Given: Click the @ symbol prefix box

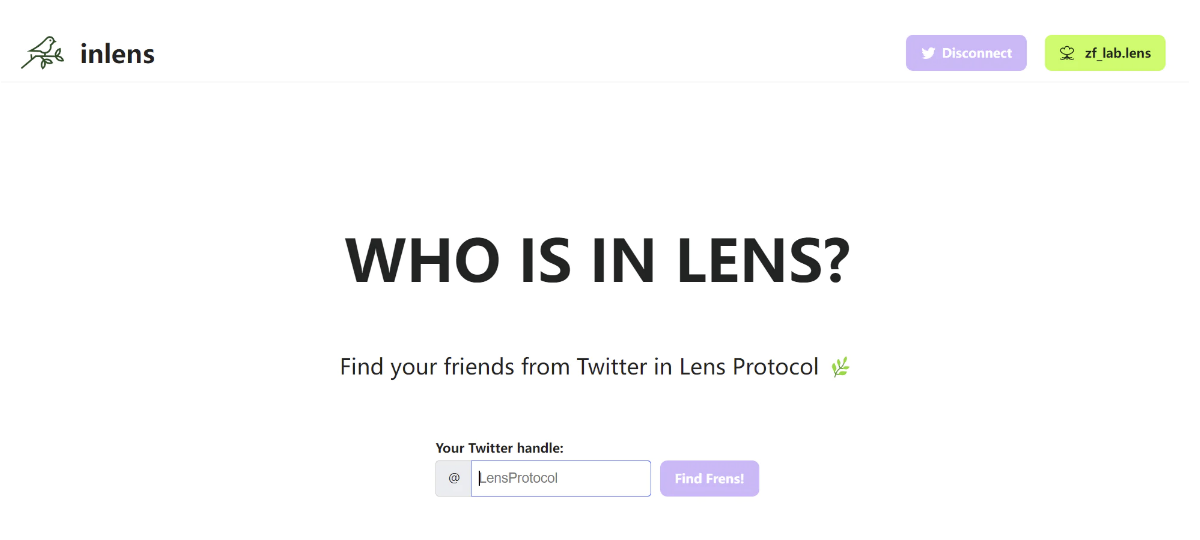Looking at the screenshot, I should [454, 478].
